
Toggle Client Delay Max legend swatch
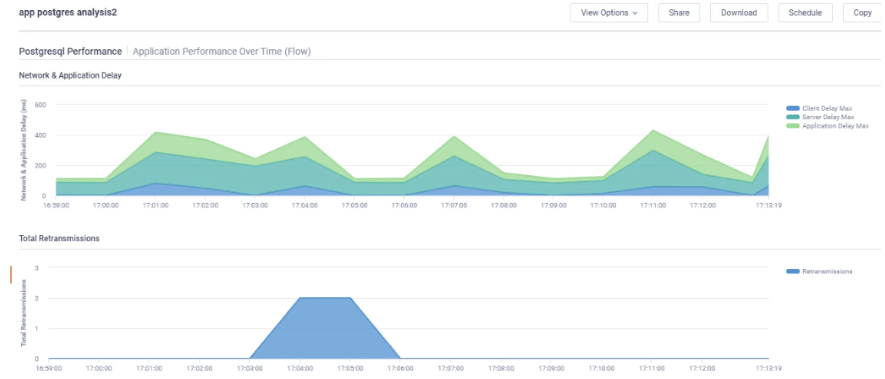792,108
